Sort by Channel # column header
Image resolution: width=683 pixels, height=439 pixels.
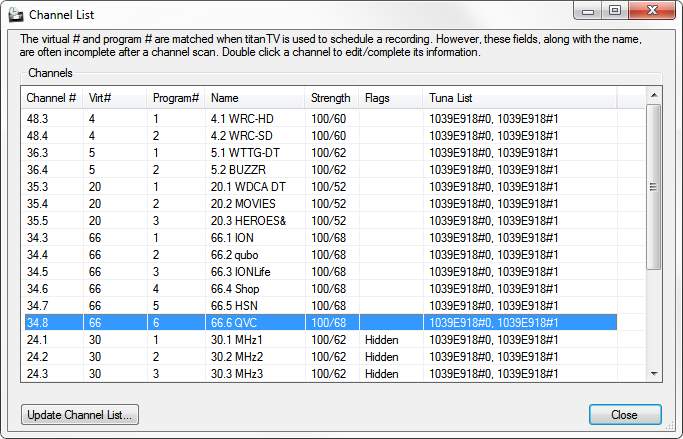tap(52, 98)
